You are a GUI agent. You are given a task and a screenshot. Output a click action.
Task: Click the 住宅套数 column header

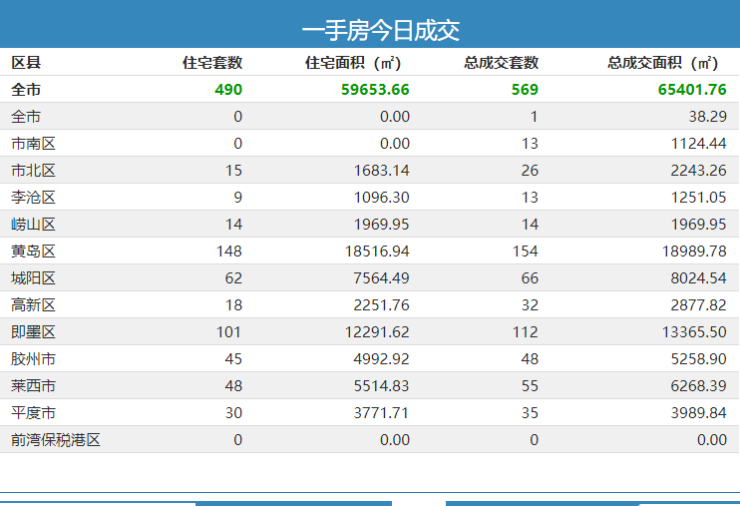[212, 63]
